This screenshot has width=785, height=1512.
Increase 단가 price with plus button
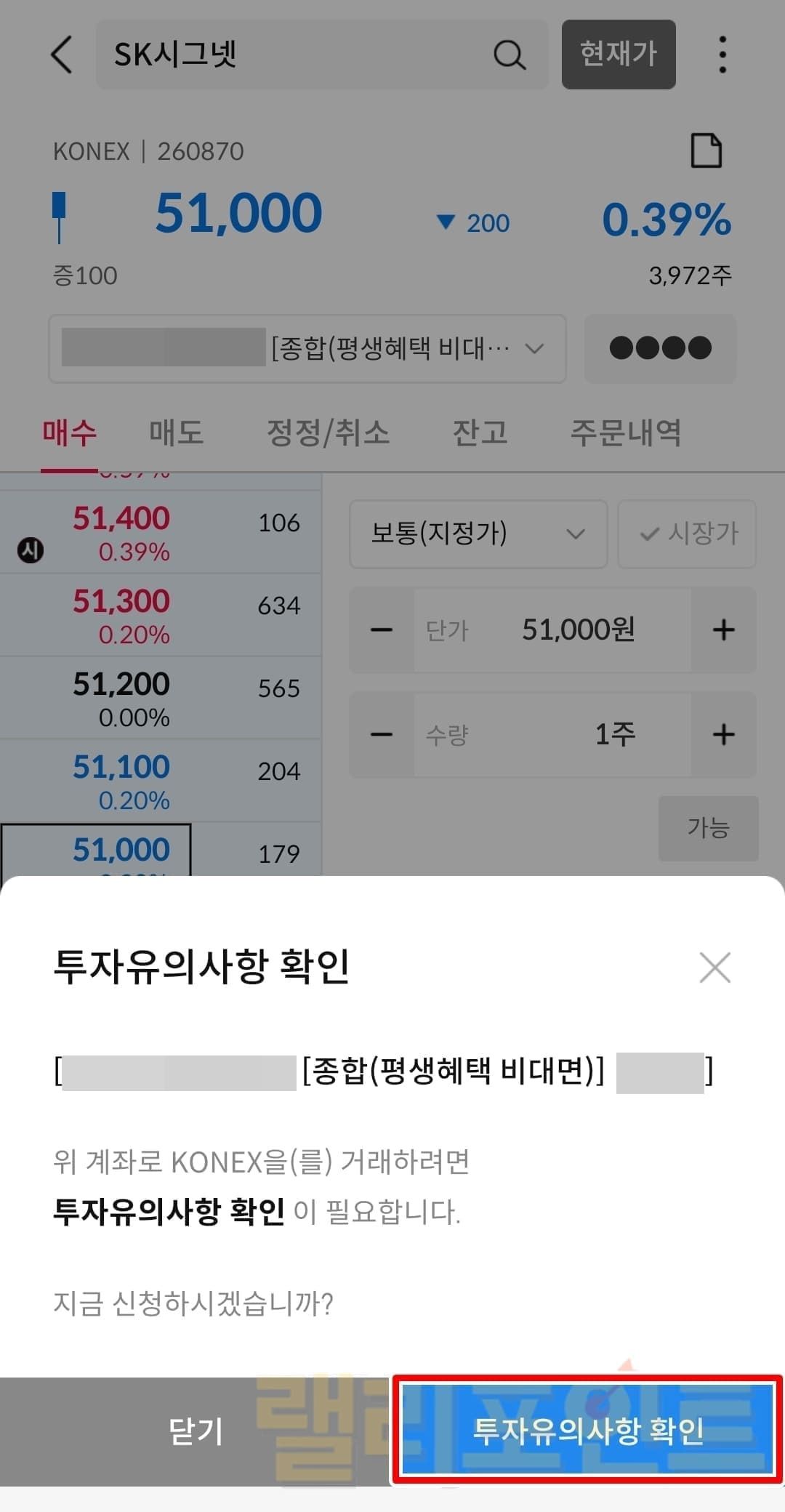tap(723, 630)
